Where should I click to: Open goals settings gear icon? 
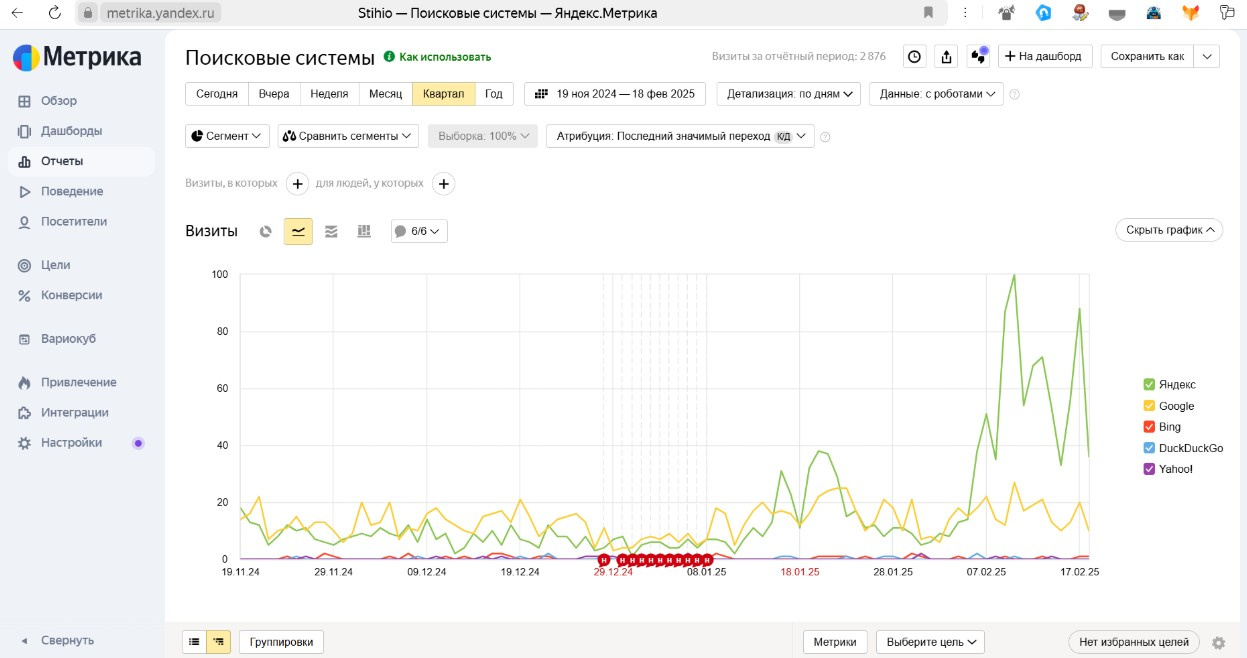click(1218, 642)
